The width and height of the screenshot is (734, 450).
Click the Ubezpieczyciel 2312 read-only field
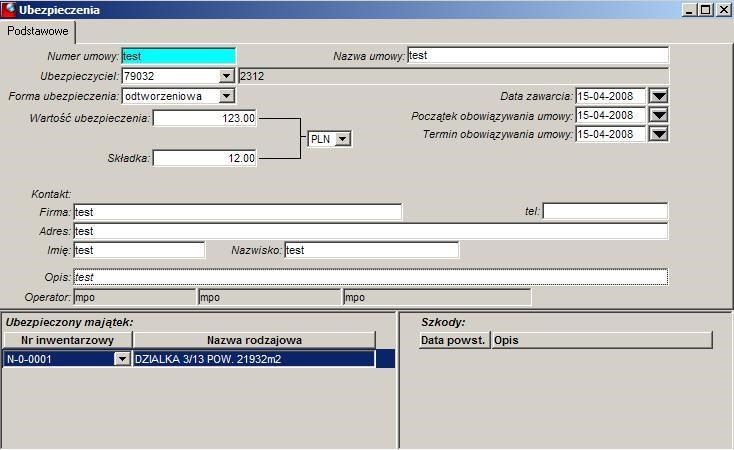click(454, 76)
